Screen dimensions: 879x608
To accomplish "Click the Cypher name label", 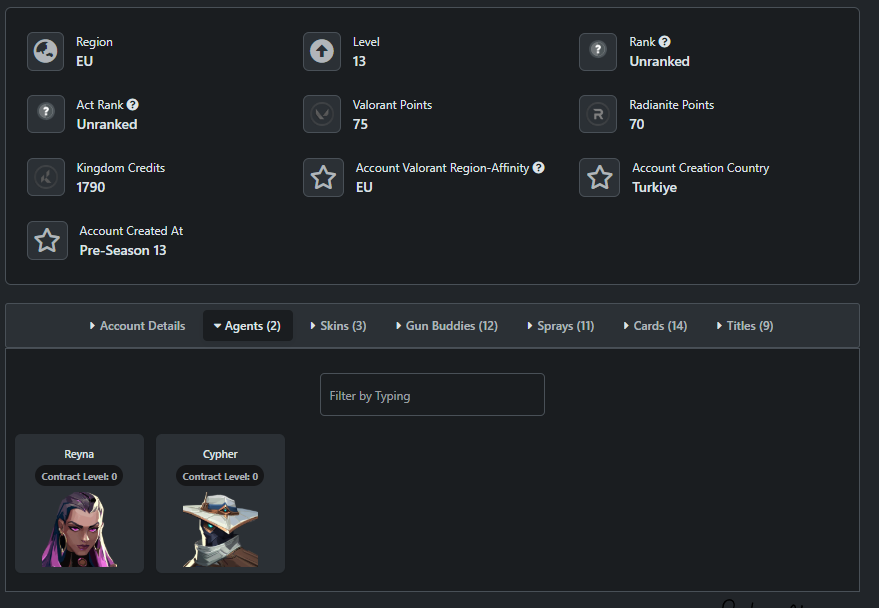I will 220,454.
